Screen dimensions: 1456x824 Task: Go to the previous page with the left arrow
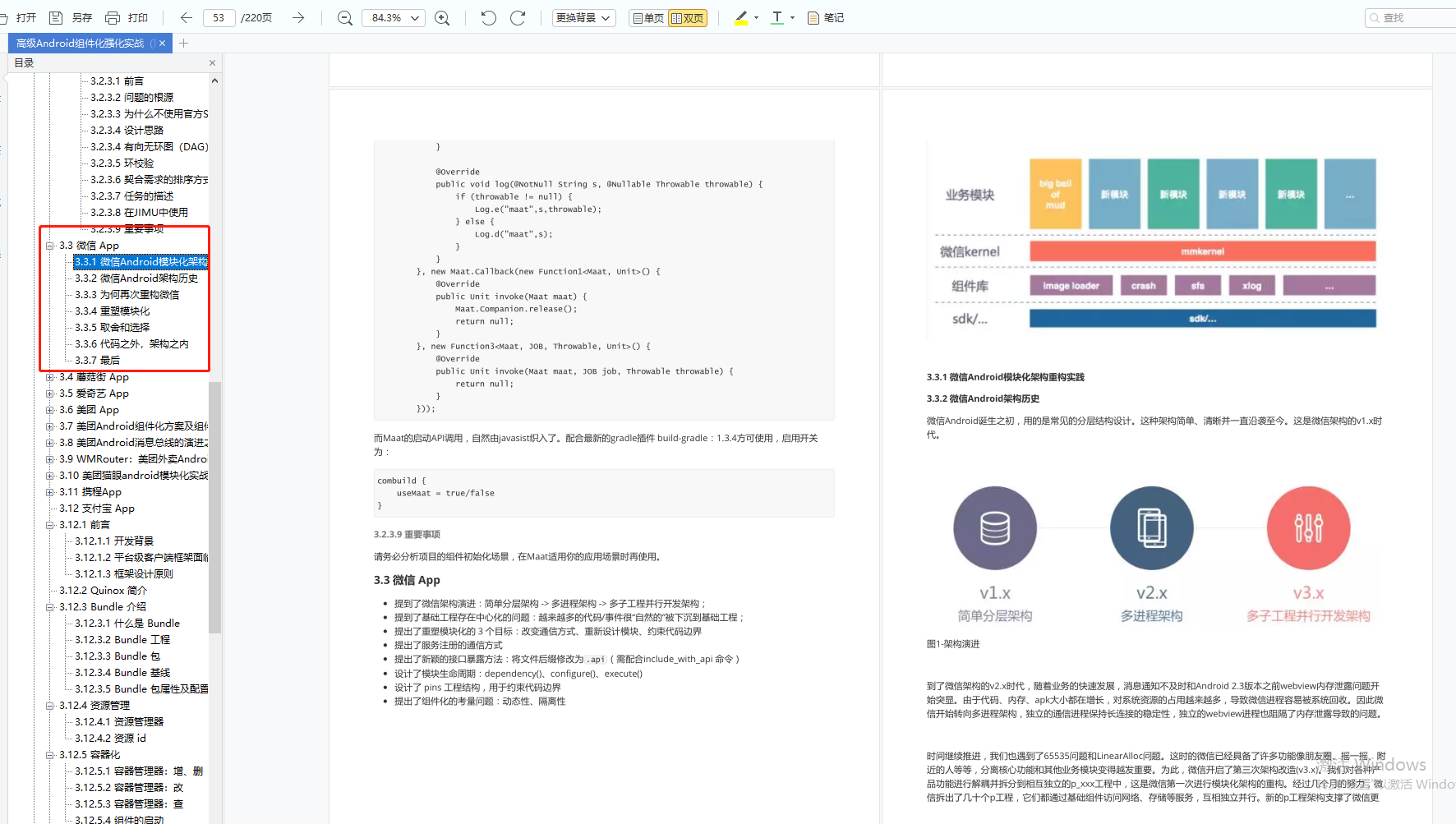(x=187, y=17)
